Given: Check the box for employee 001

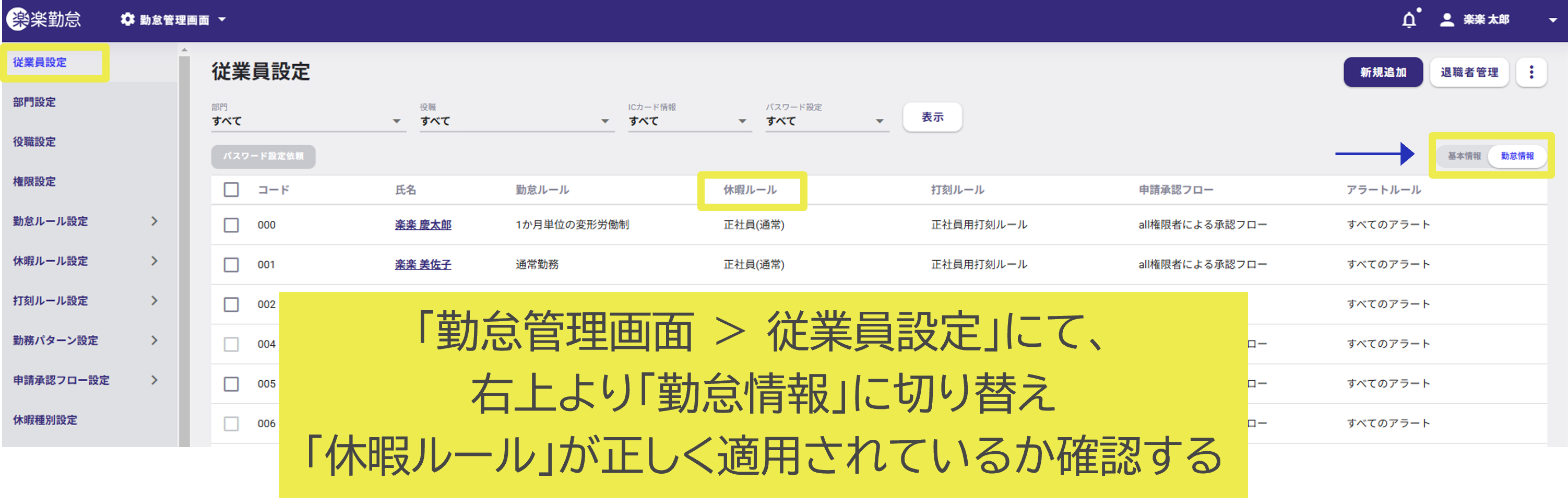Looking at the screenshot, I should [231, 265].
